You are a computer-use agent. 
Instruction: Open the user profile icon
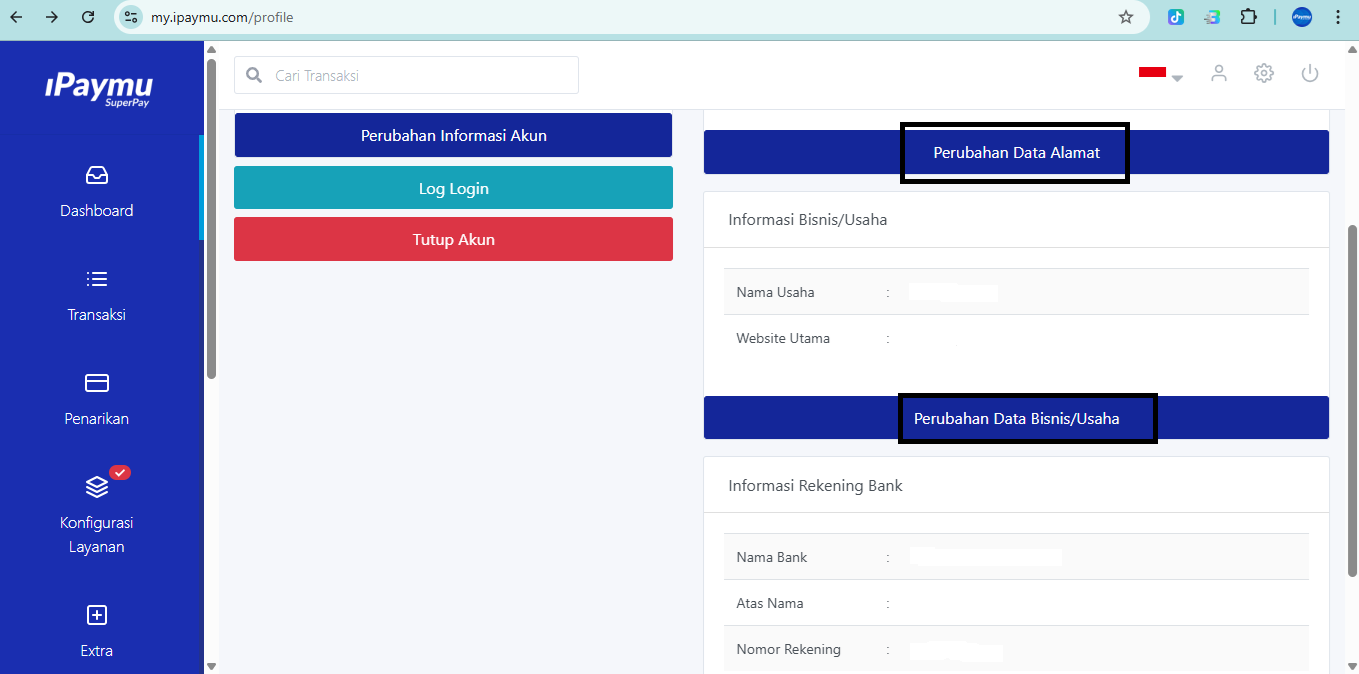click(1218, 73)
